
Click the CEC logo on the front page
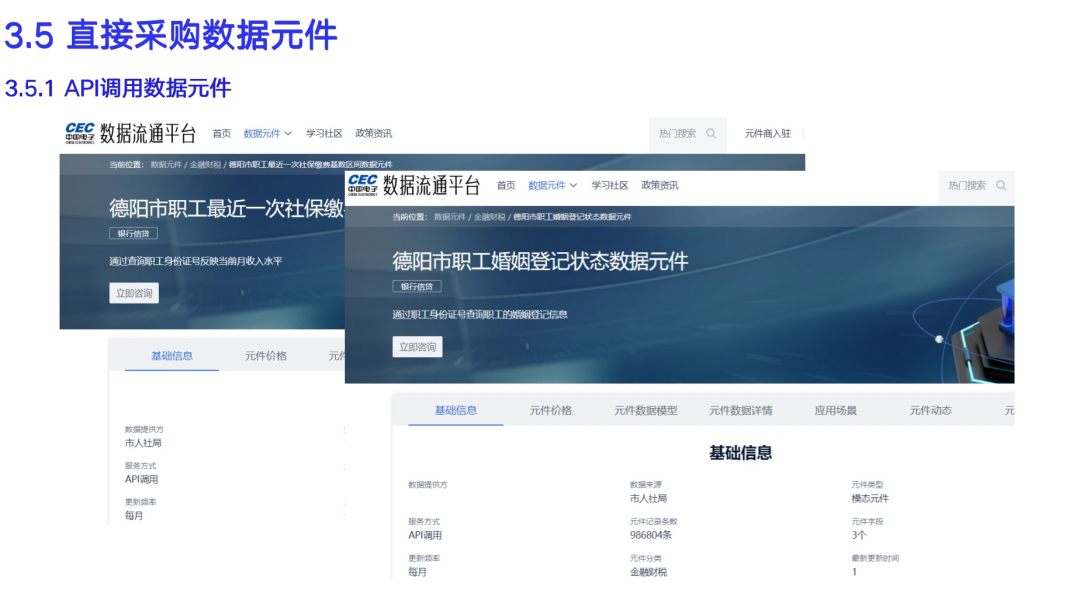click(363, 185)
